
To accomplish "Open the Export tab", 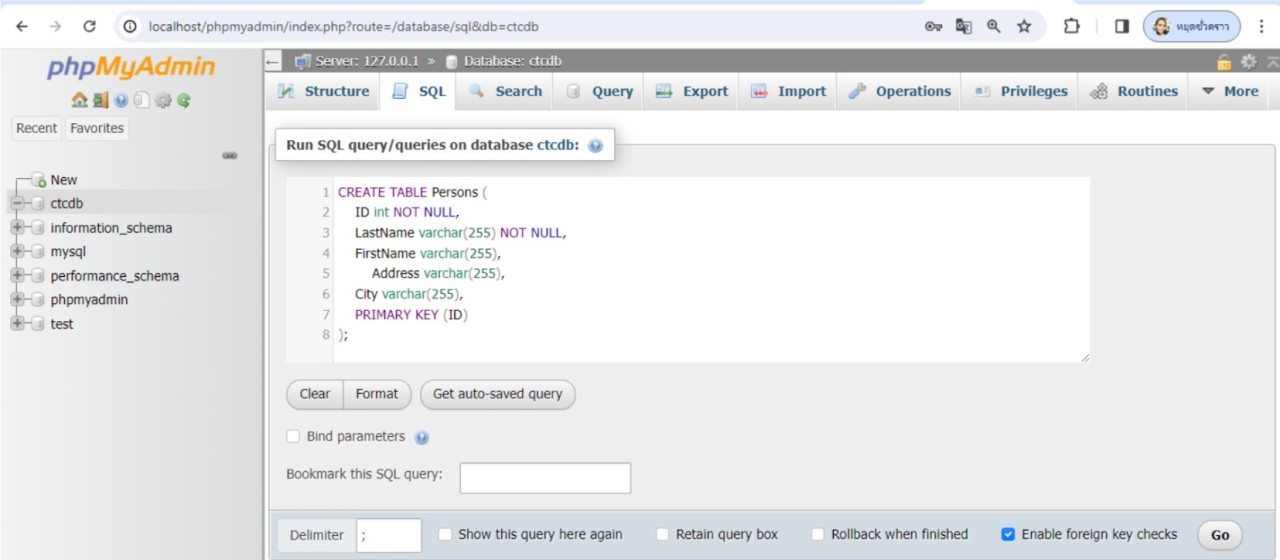I will [692, 91].
